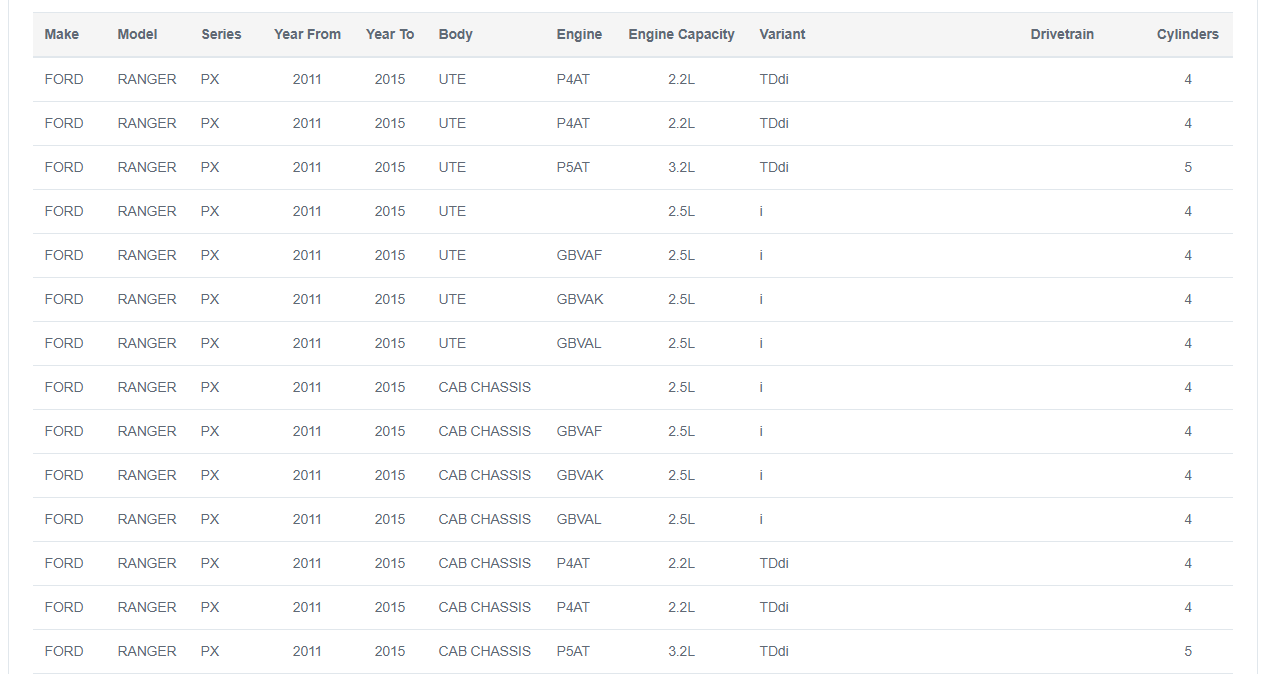Click RANGER in the UTE GBVAK row

[x=147, y=299]
